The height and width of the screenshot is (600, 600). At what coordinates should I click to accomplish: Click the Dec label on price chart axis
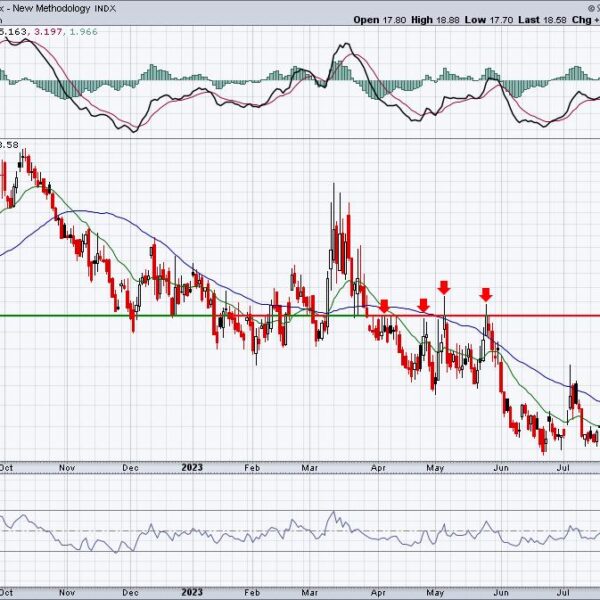[x=130, y=468]
